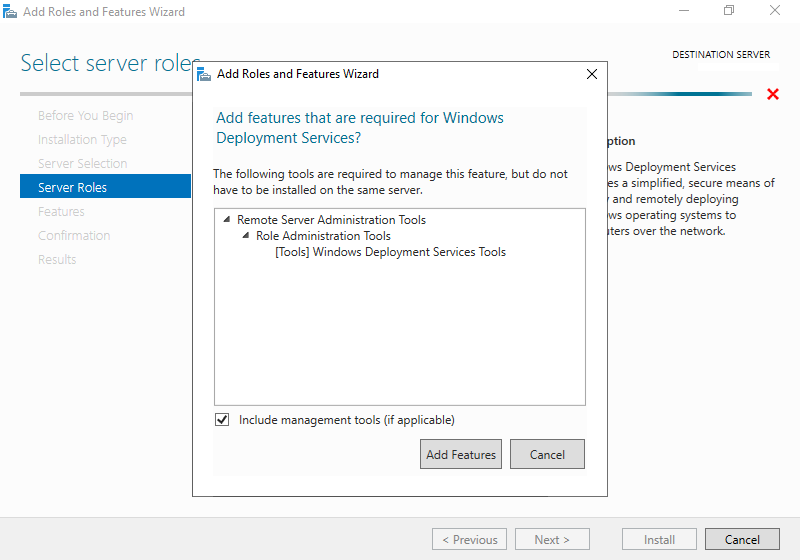Cancel the main wizard window
This screenshot has width=800, height=560.
coord(742,539)
